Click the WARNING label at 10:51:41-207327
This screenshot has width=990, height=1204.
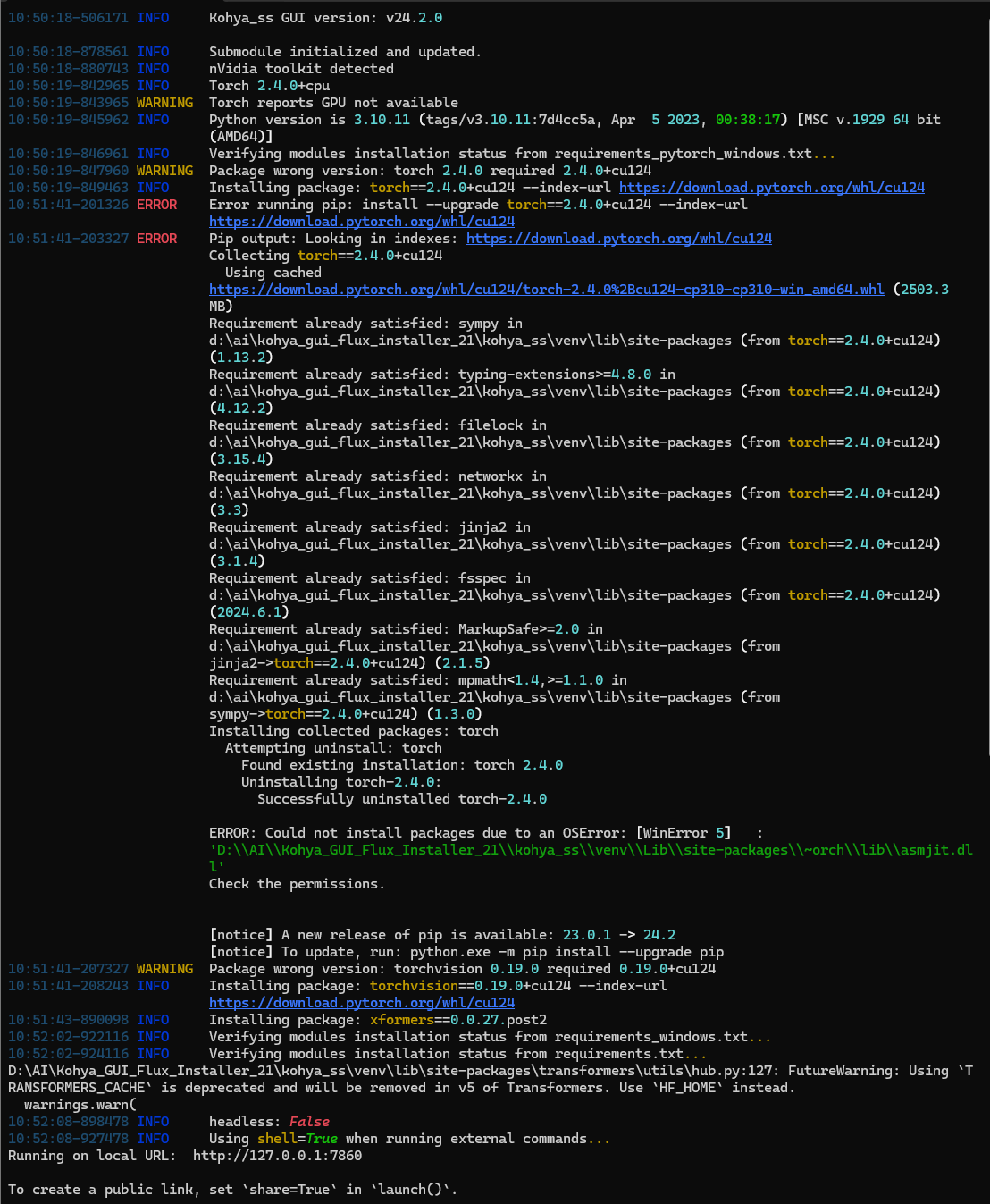164,969
